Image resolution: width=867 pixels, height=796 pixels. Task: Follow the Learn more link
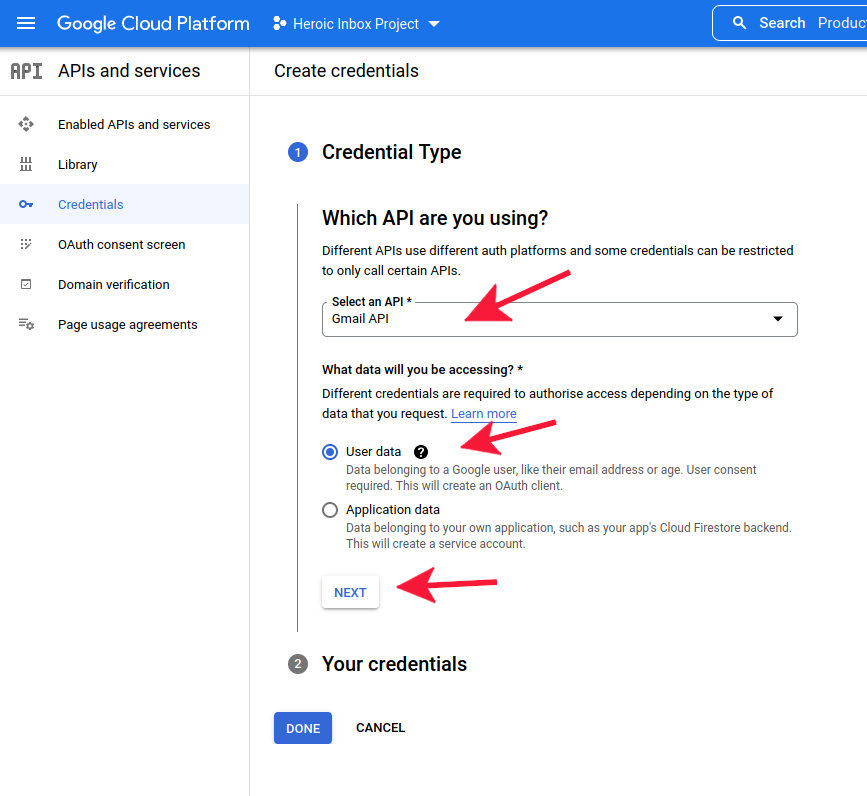point(484,413)
